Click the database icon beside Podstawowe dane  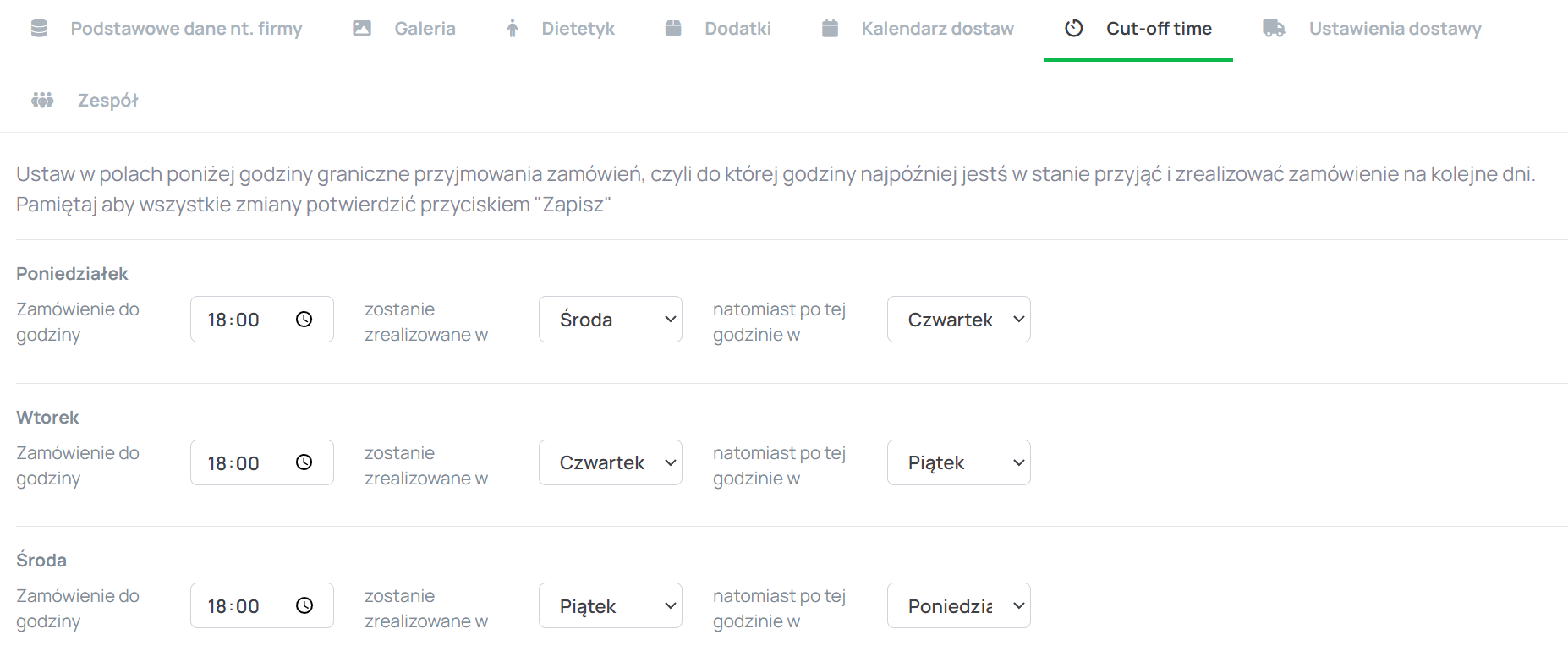pyautogui.click(x=39, y=29)
